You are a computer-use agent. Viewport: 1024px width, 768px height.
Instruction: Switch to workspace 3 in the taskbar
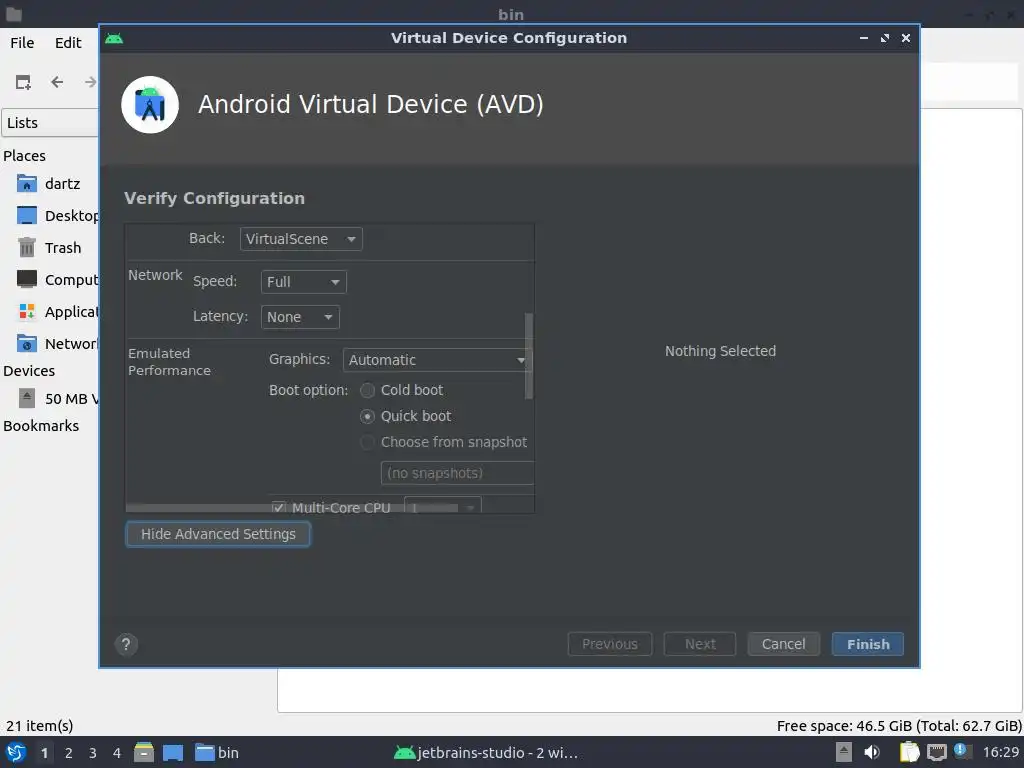(93, 753)
